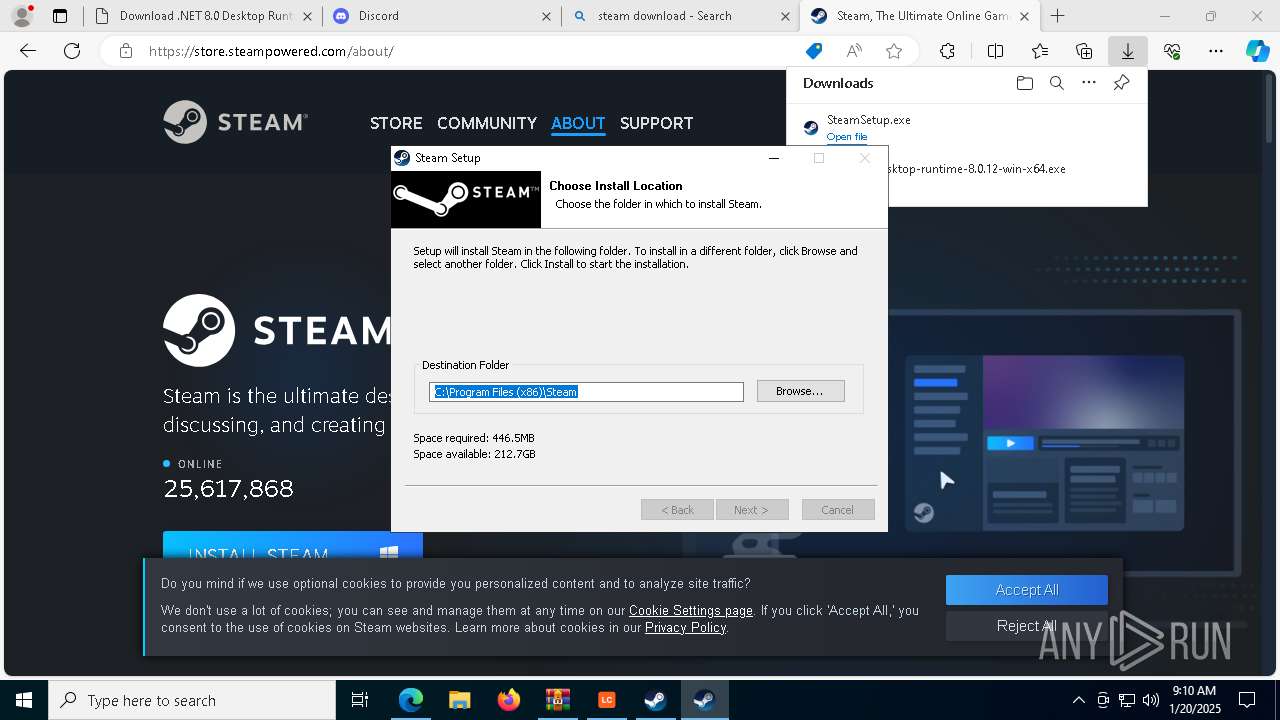Viewport: 1280px width, 720px height.
Task: Open Microsoft Edge from taskbar
Action: (x=411, y=700)
